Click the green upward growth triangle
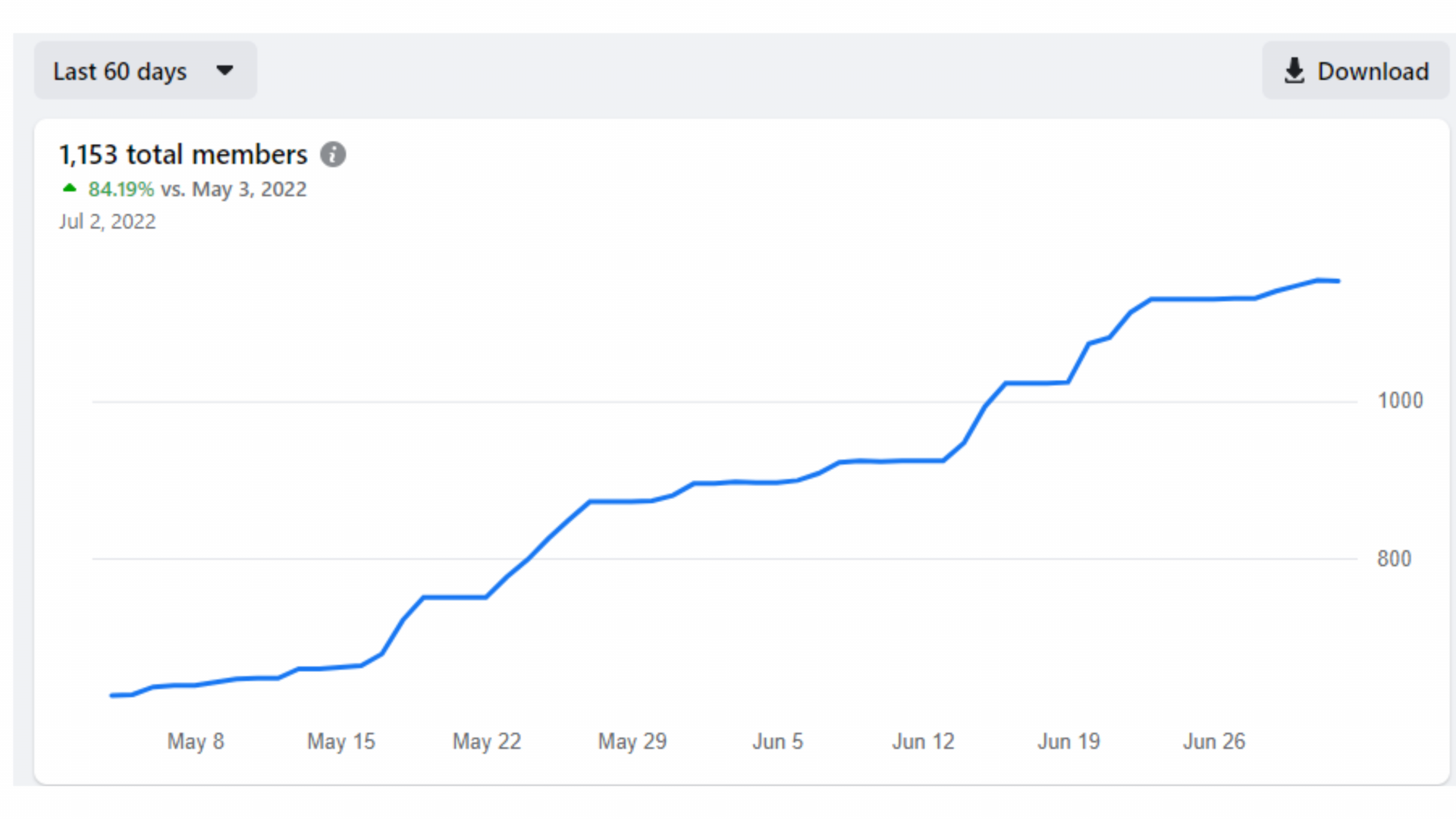This screenshot has height=819, width=1456. [x=70, y=188]
